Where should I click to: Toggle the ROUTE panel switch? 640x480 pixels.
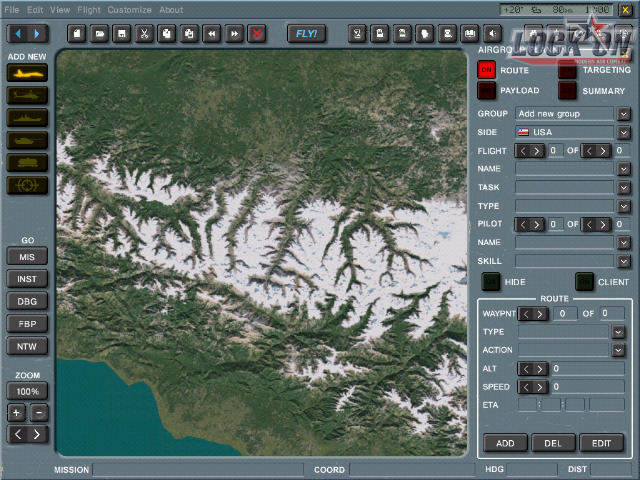(486, 70)
